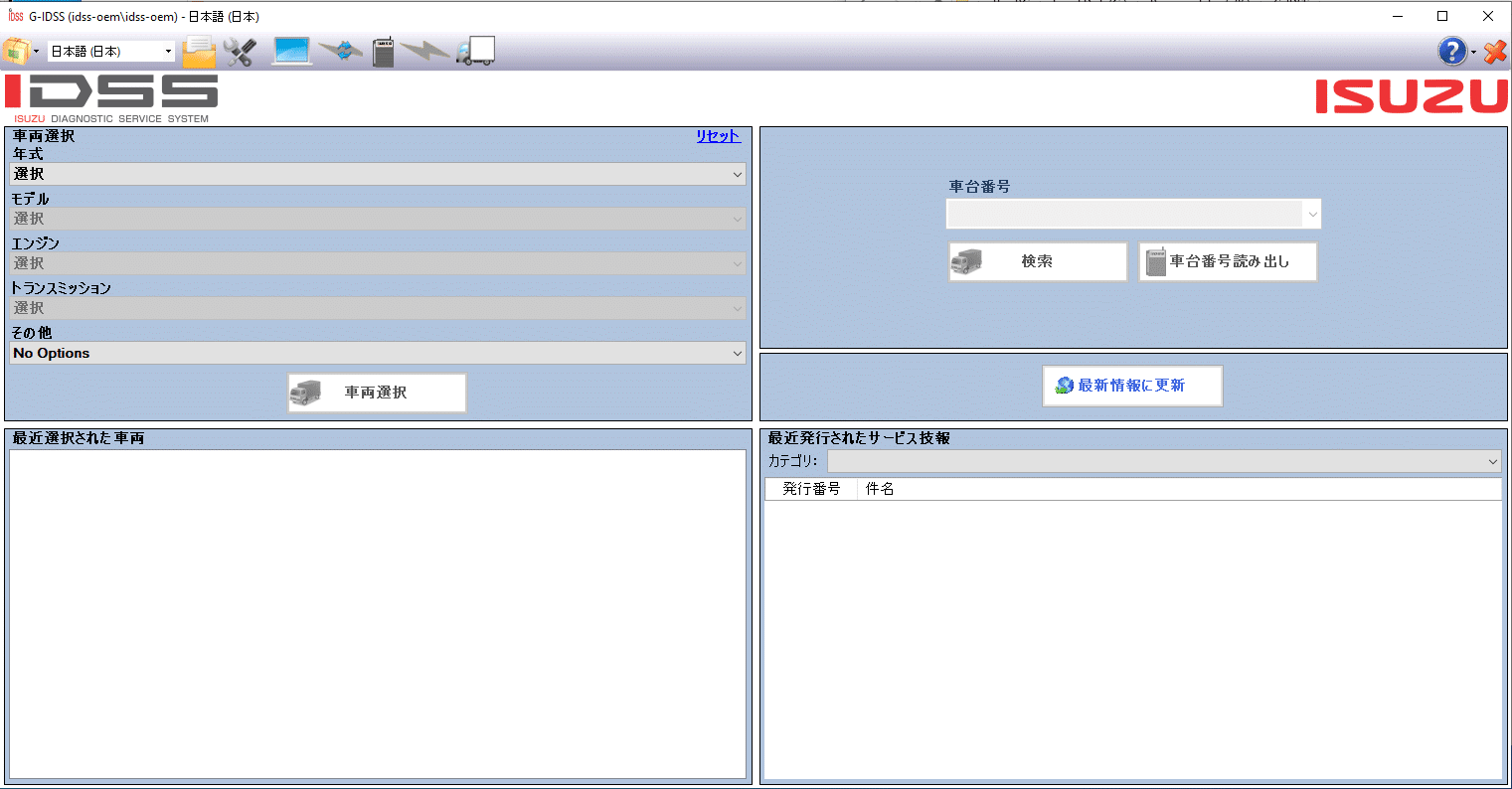
Task: Click the leftmost package icon in toolbar
Action: pyautogui.click(x=16, y=50)
